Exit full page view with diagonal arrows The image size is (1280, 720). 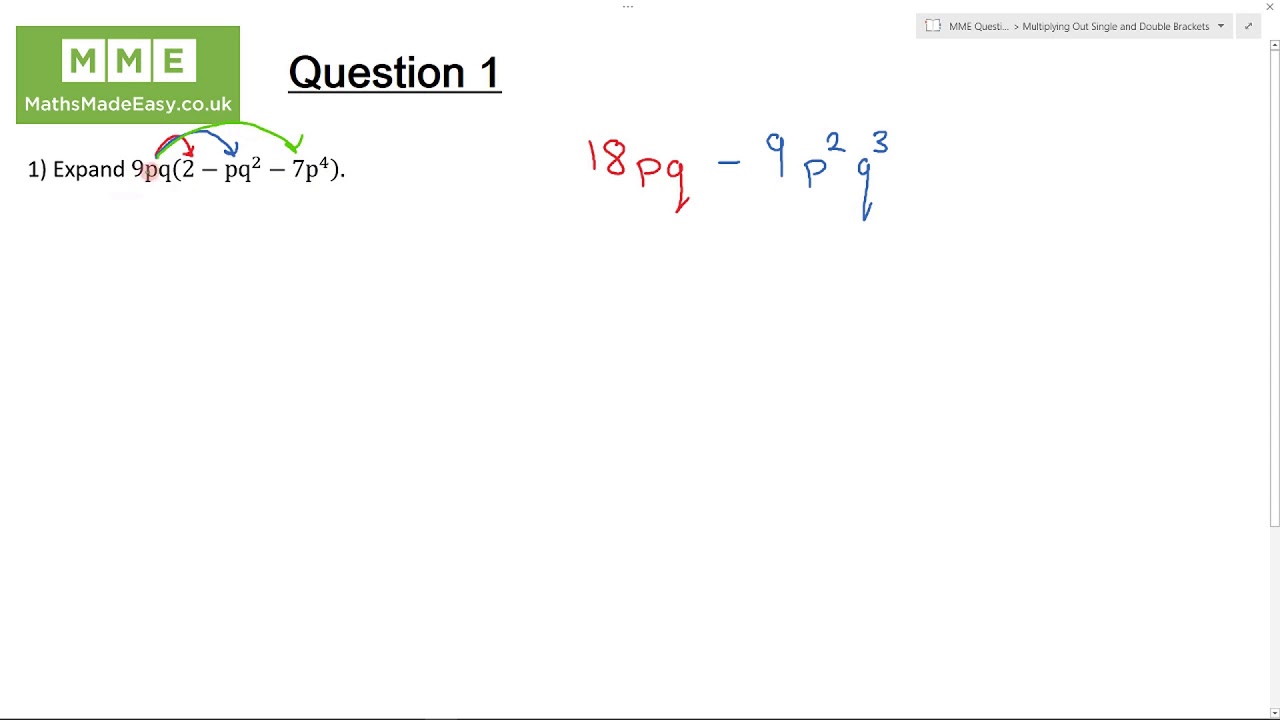(1248, 26)
